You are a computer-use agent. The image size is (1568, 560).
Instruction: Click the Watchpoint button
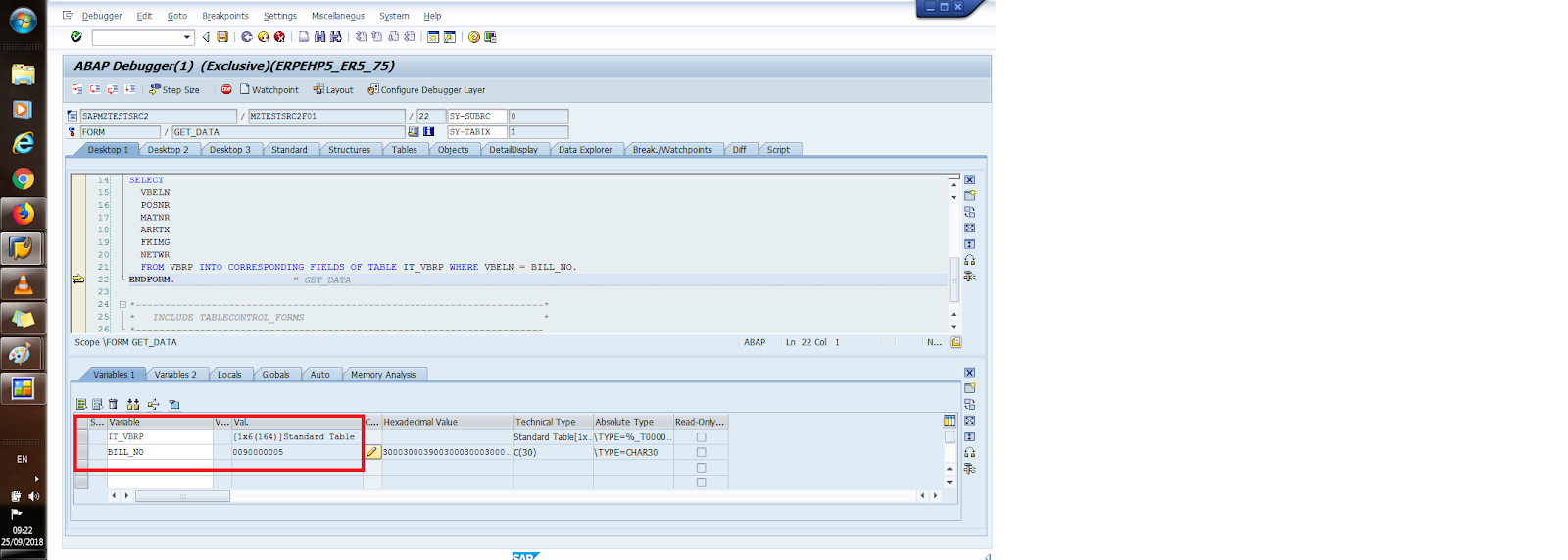pos(269,89)
